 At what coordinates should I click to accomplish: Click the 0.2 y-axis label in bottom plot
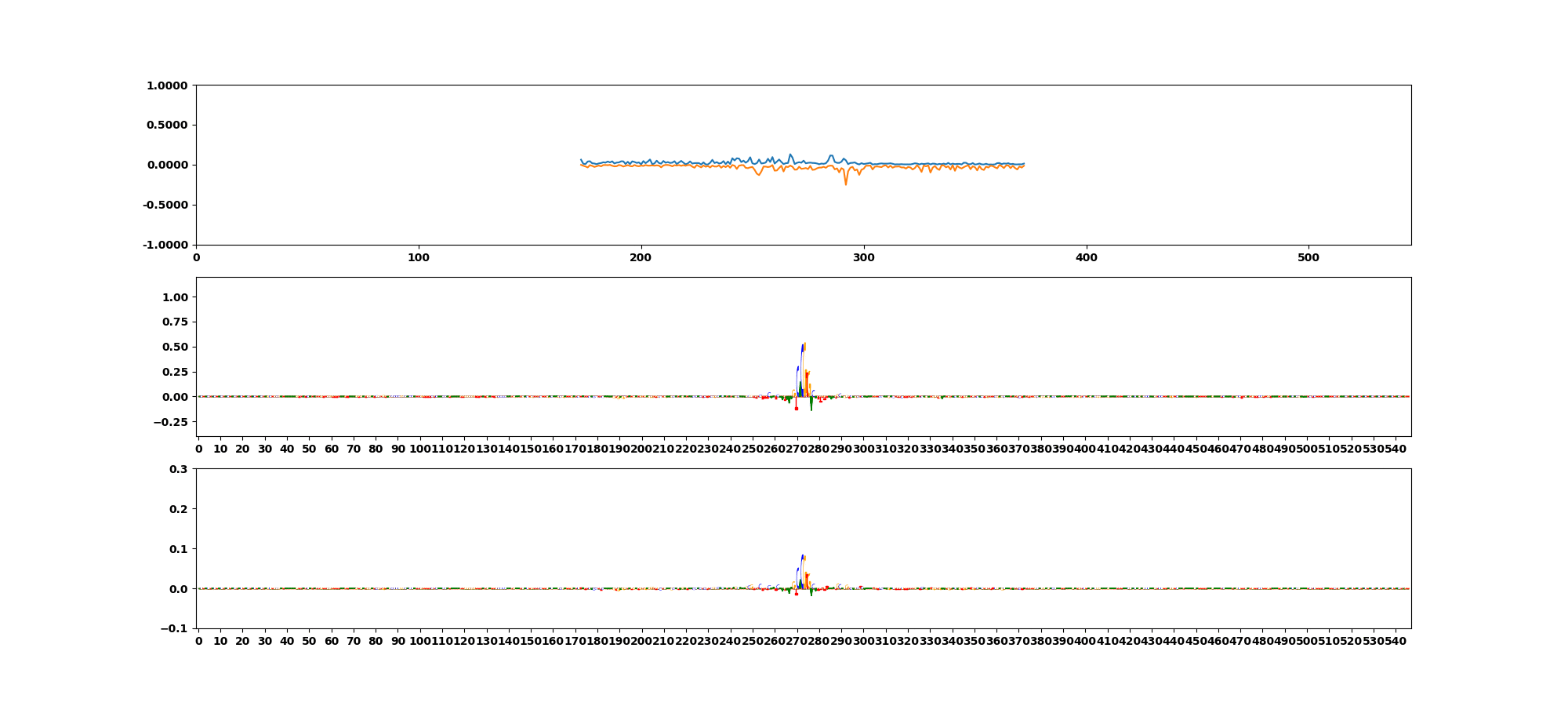pyautogui.click(x=178, y=509)
